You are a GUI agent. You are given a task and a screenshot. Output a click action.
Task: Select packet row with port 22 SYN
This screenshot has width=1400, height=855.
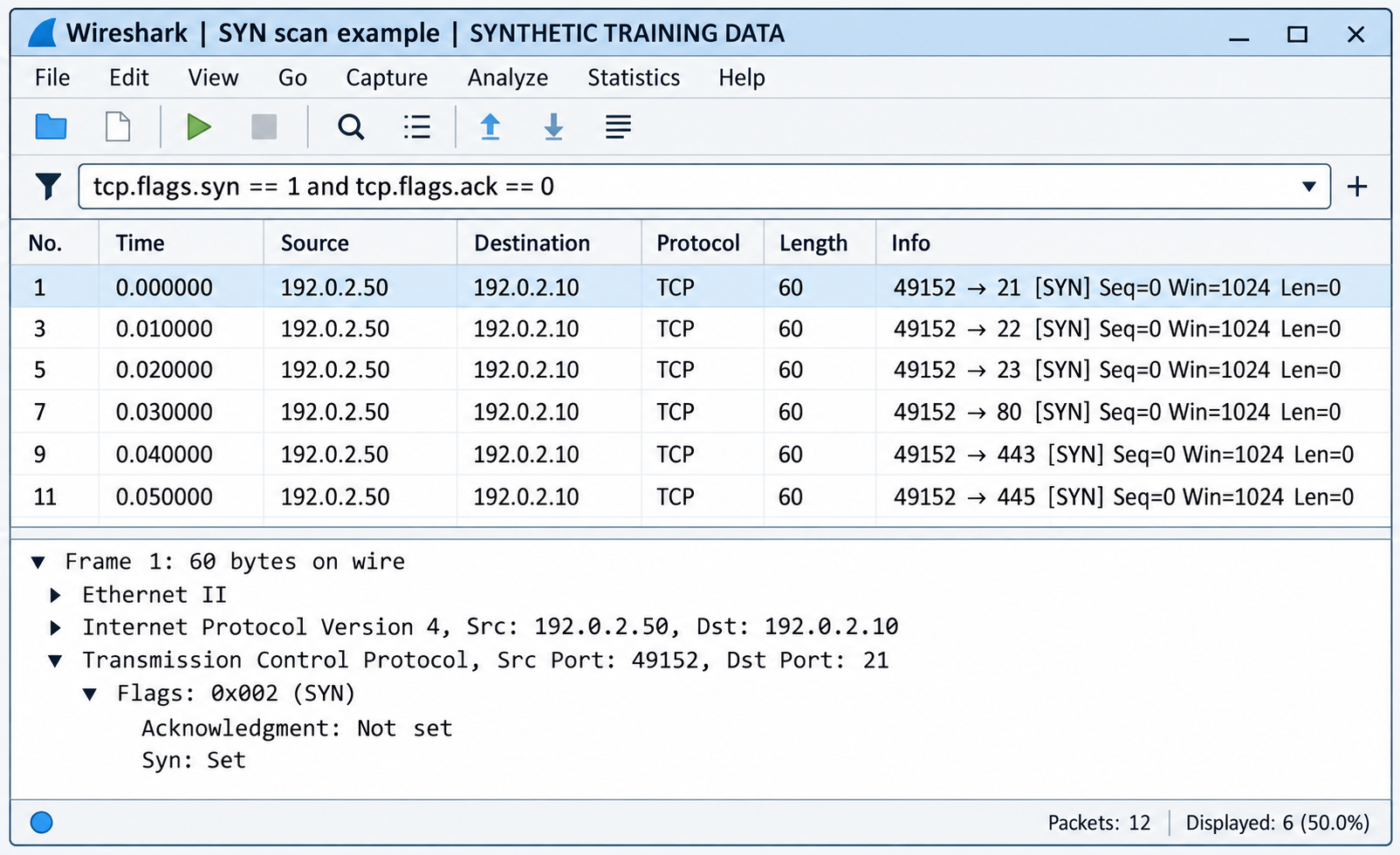point(701,329)
